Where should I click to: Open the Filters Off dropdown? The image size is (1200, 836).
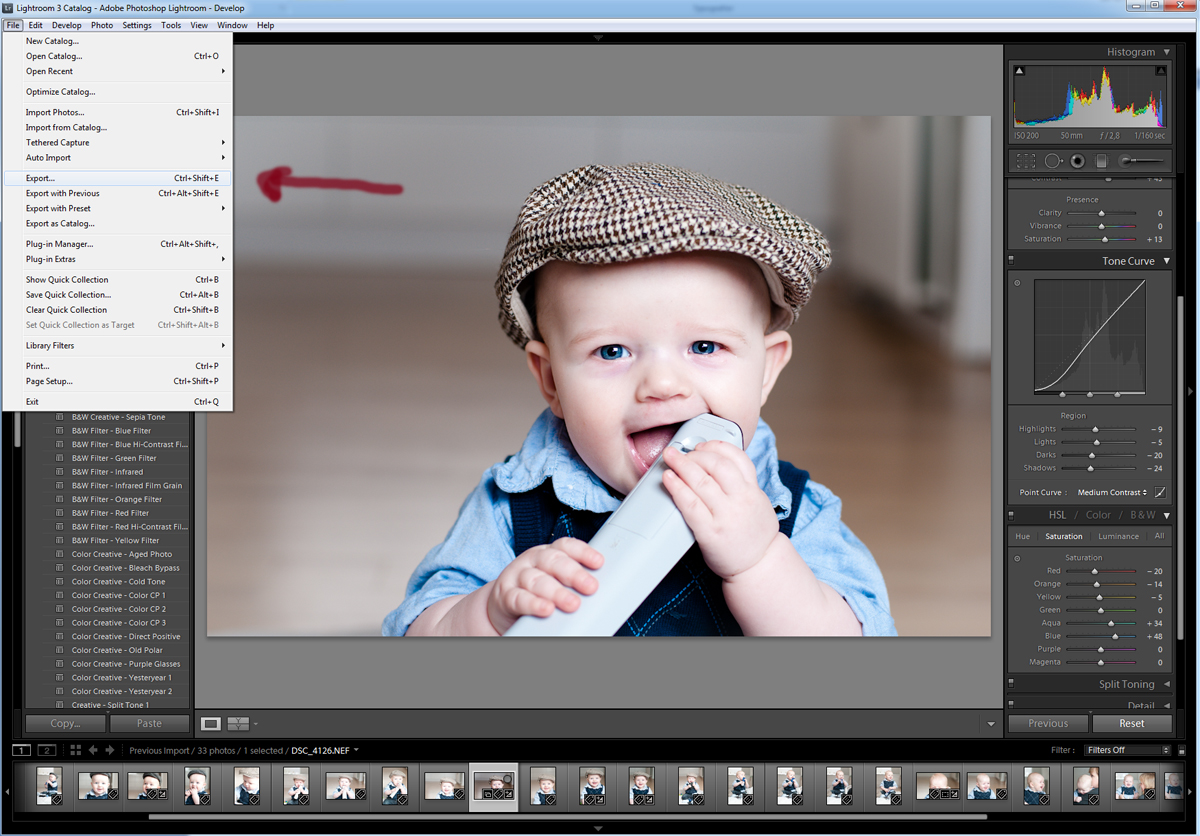coord(1127,750)
